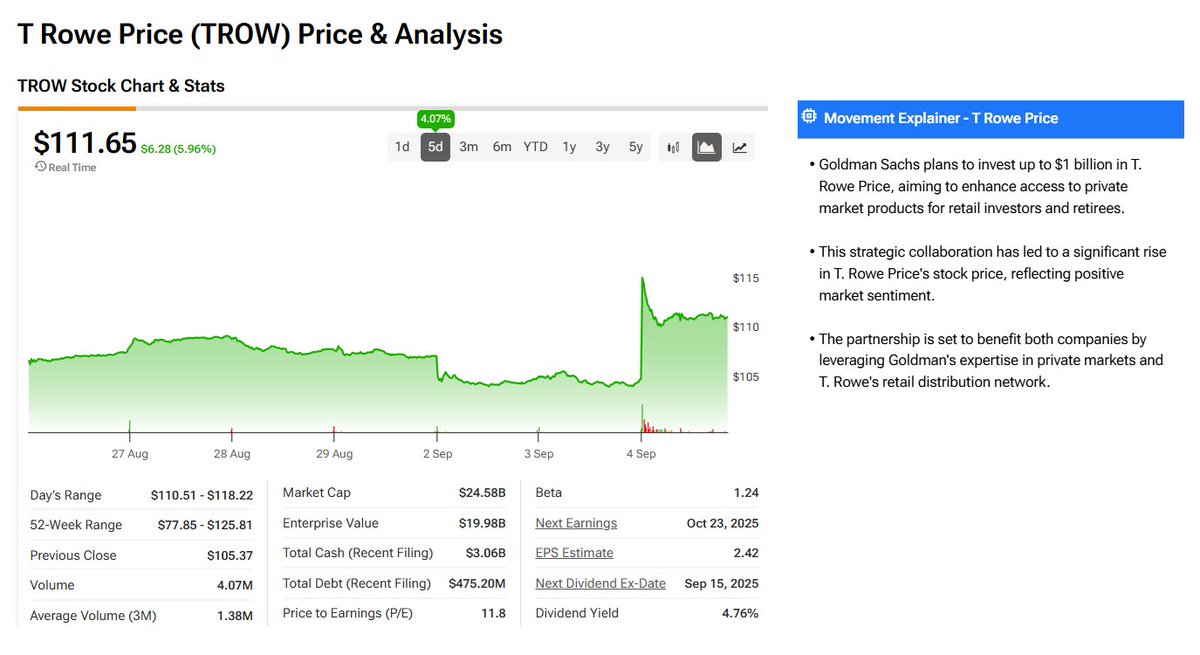The width and height of the screenshot is (1200, 655).
Task: Open the EPS Estimate link
Action: 574,553
